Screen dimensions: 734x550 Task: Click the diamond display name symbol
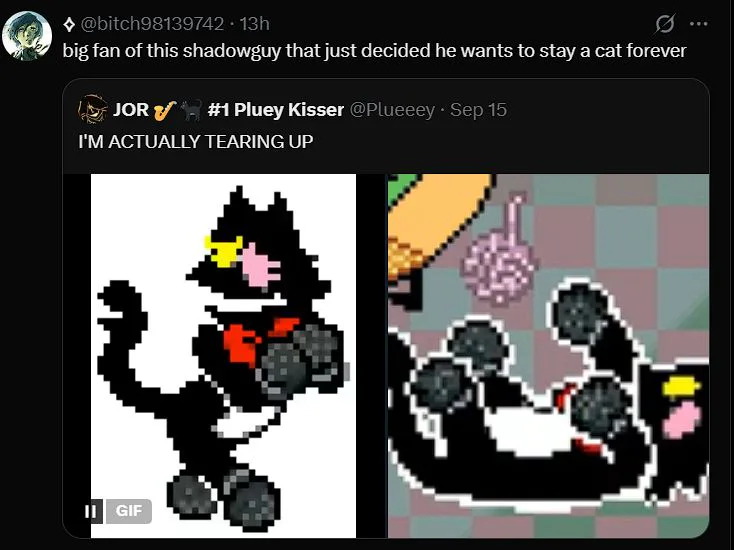click(x=69, y=24)
